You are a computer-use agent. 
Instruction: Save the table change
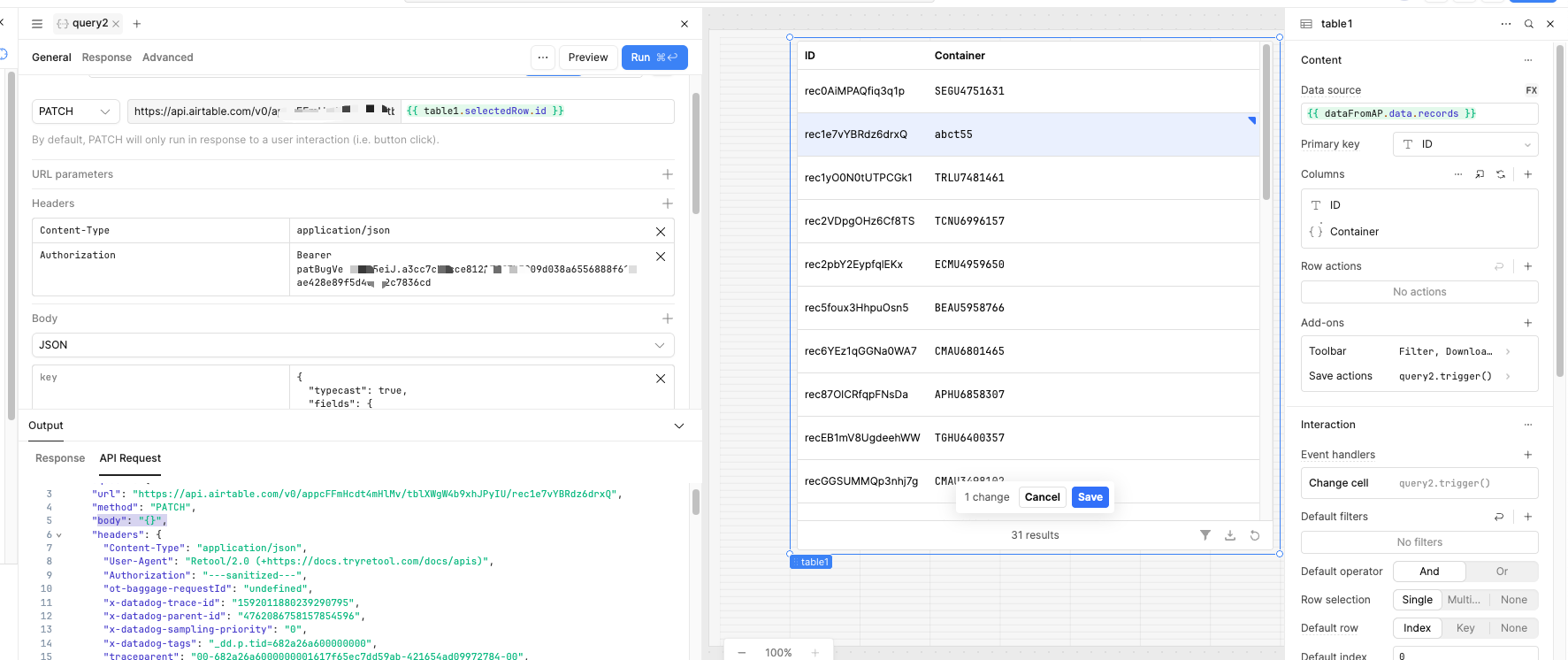point(1090,497)
